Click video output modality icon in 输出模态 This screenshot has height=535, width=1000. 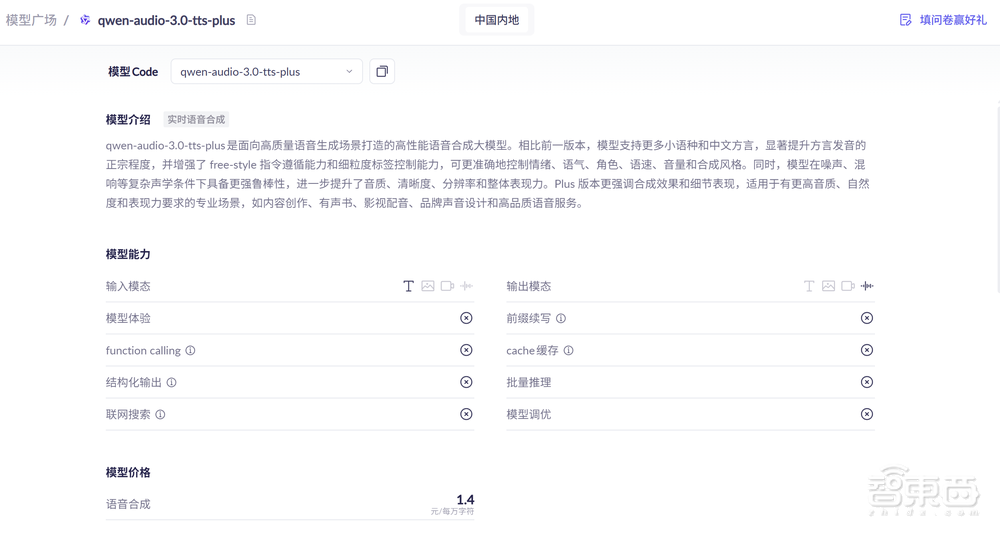[848, 286]
